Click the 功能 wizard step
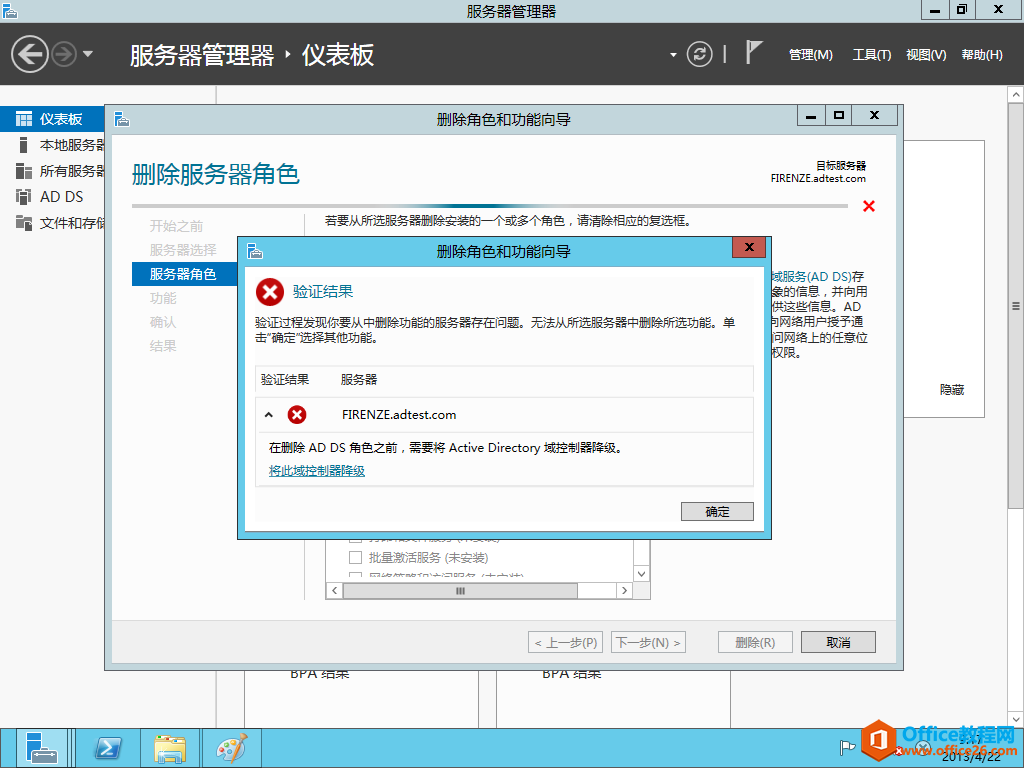Viewport: 1024px width, 768px height. tap(163, 298)
